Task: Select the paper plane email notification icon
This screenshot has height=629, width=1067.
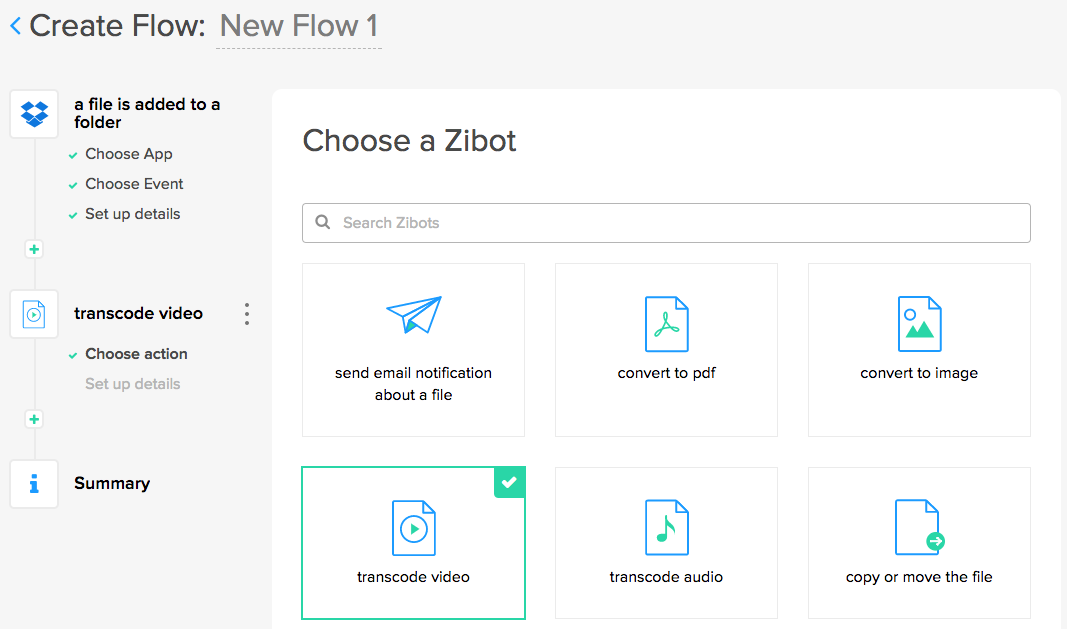Action: pyautogui.click(x=413, y=314)
